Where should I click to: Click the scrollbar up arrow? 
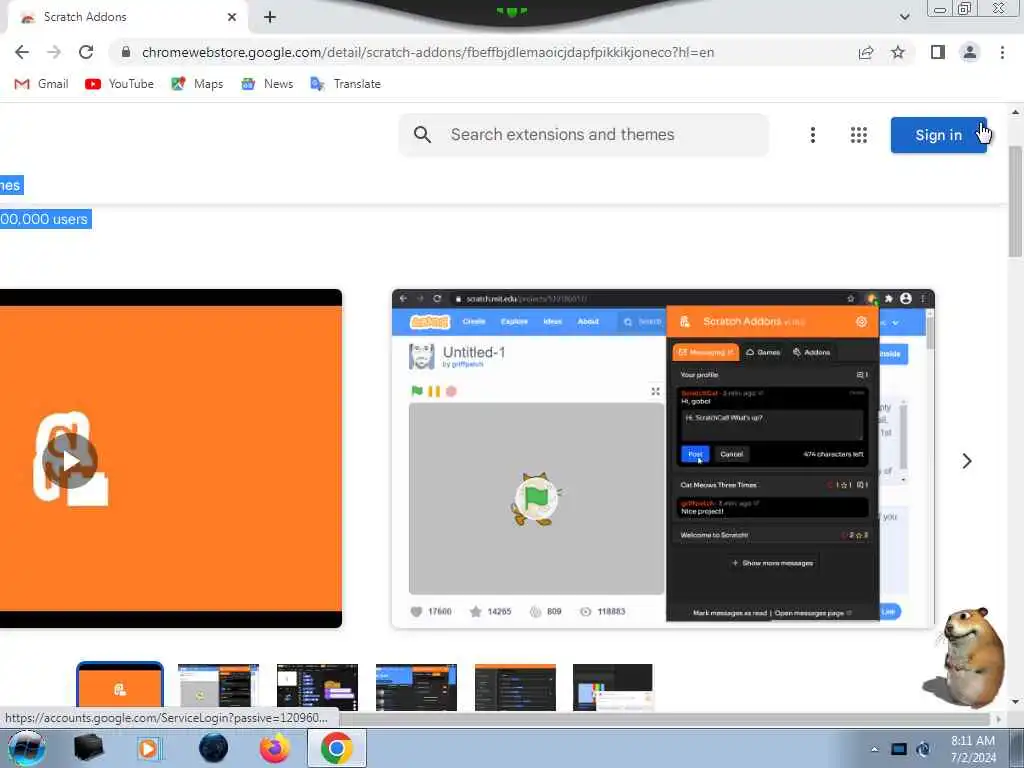(1015, 112)
